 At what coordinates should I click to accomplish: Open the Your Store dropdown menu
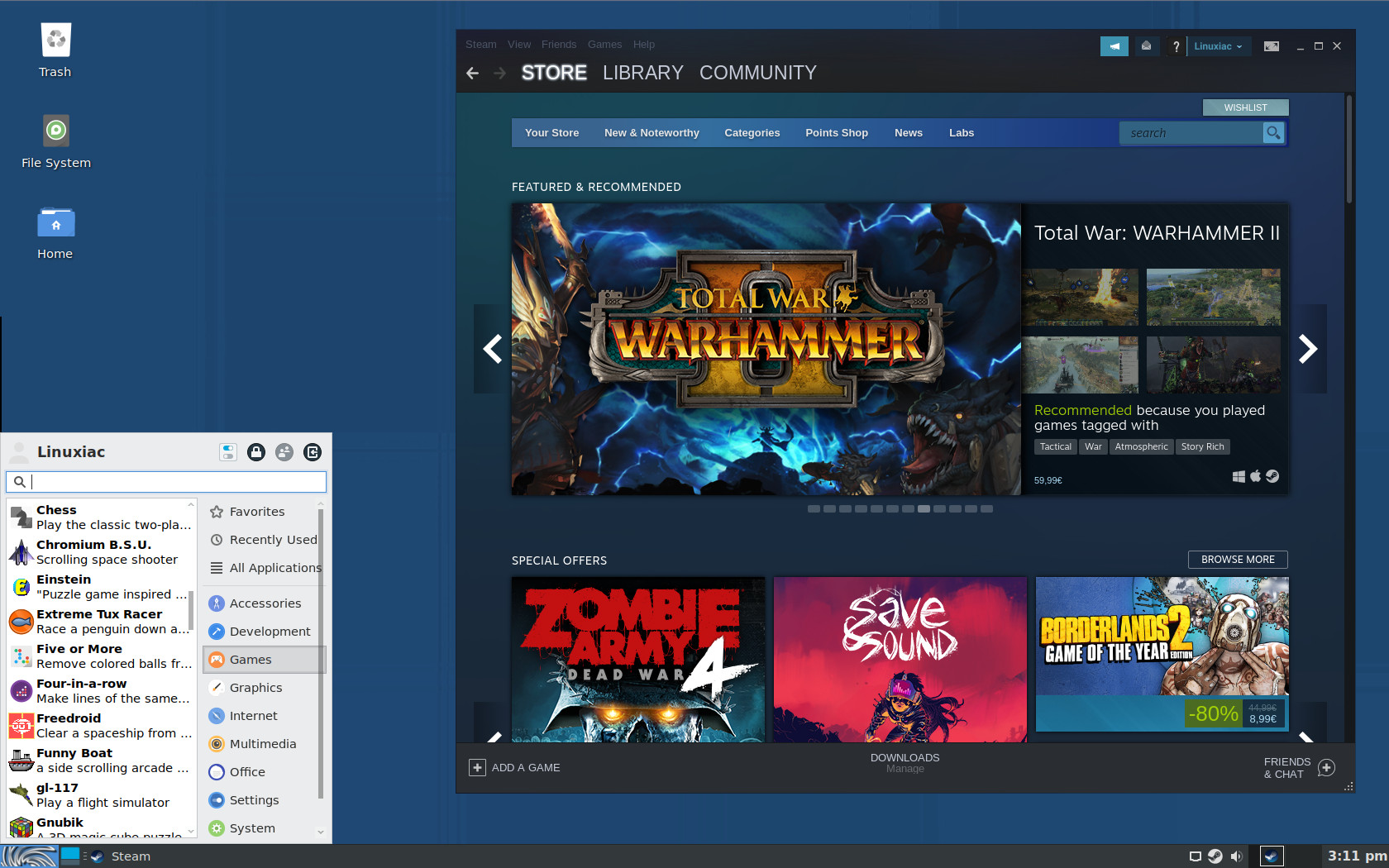(x=551, y=133)
